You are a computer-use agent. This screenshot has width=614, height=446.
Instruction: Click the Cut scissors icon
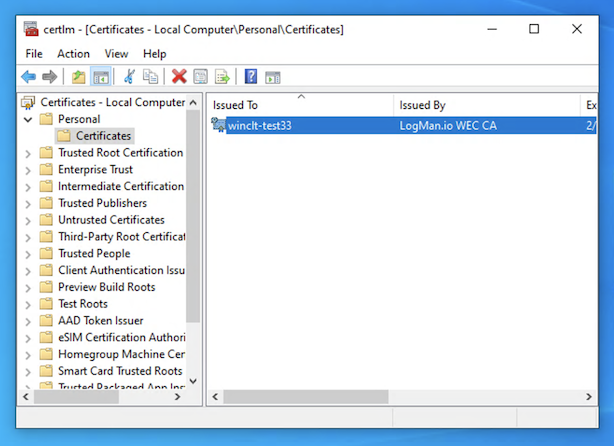[x=129, y=77]
